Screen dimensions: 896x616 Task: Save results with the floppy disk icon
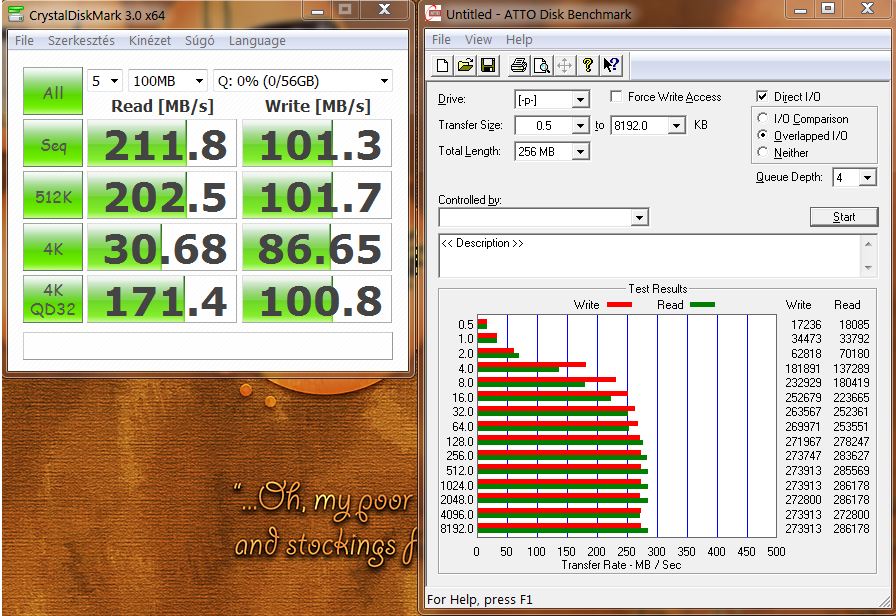click(x=488, y=65)
